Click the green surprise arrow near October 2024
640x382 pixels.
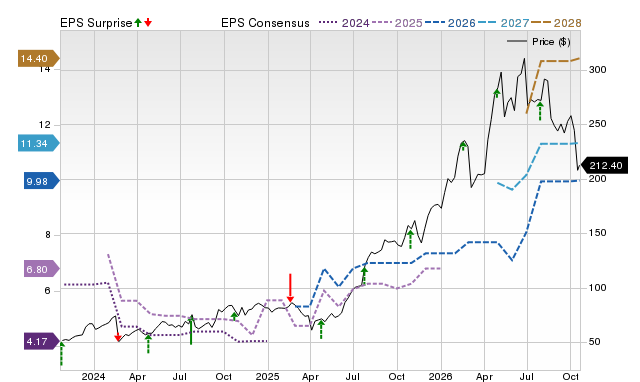point(234,316)
